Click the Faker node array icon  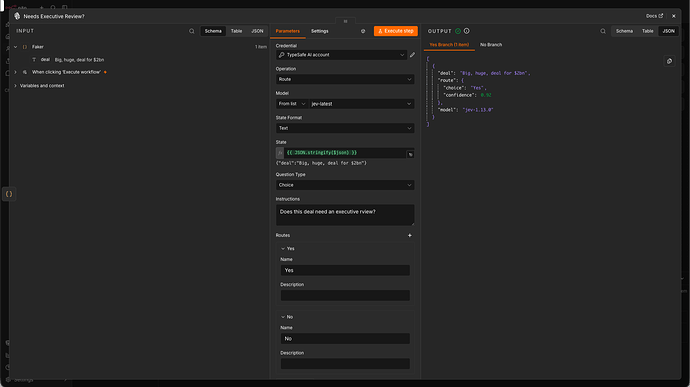(25, 47)
